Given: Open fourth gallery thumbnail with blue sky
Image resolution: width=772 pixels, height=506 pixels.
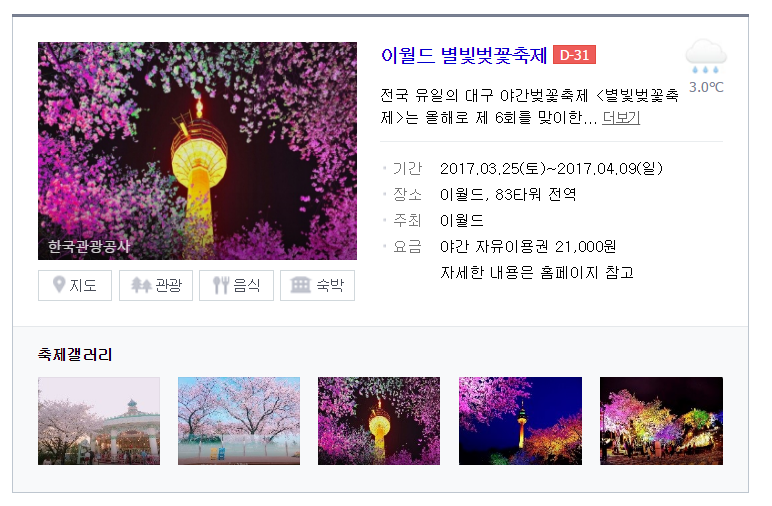Looking at the screenshot, I should (x=520, y=421).
